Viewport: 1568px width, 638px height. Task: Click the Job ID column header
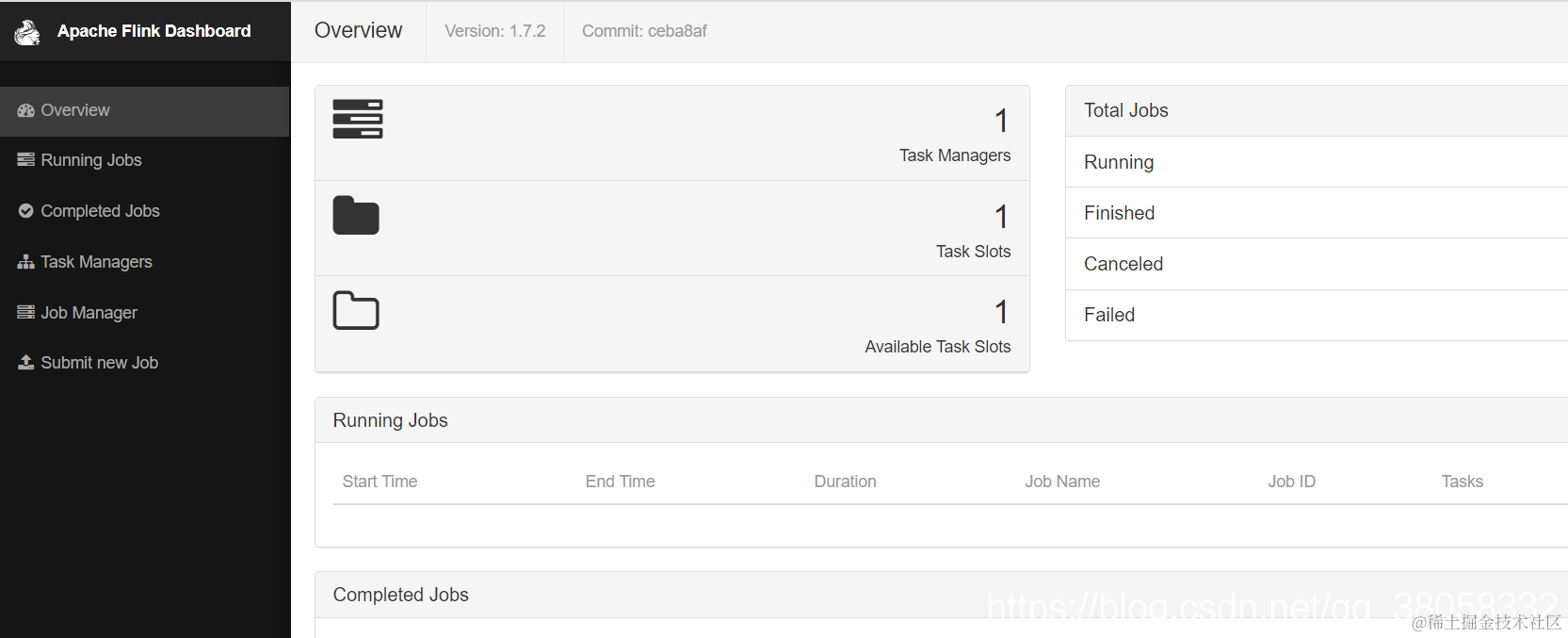[x=1291, y=482]
